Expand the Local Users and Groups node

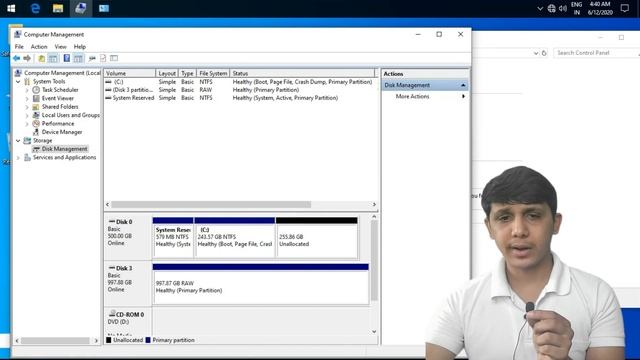click(x=27, y=115)
